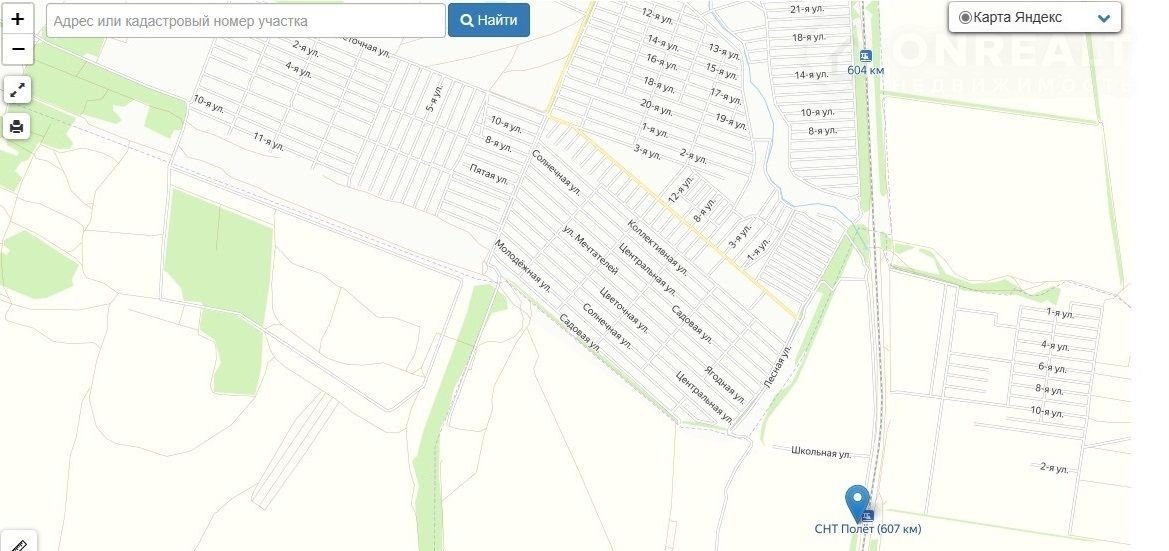Select the Молодёжная ул. street label

(523, 265)
